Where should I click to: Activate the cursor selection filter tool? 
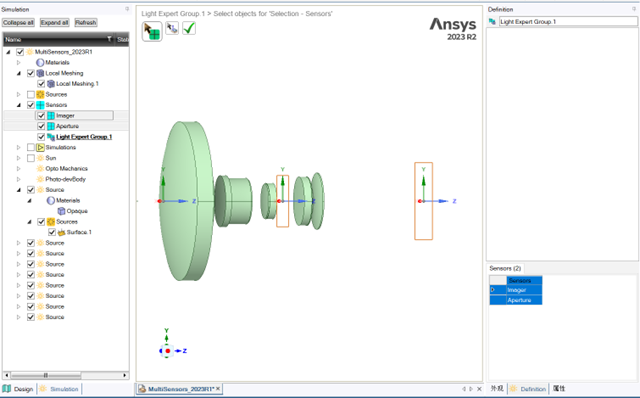(x=172, y=28)
